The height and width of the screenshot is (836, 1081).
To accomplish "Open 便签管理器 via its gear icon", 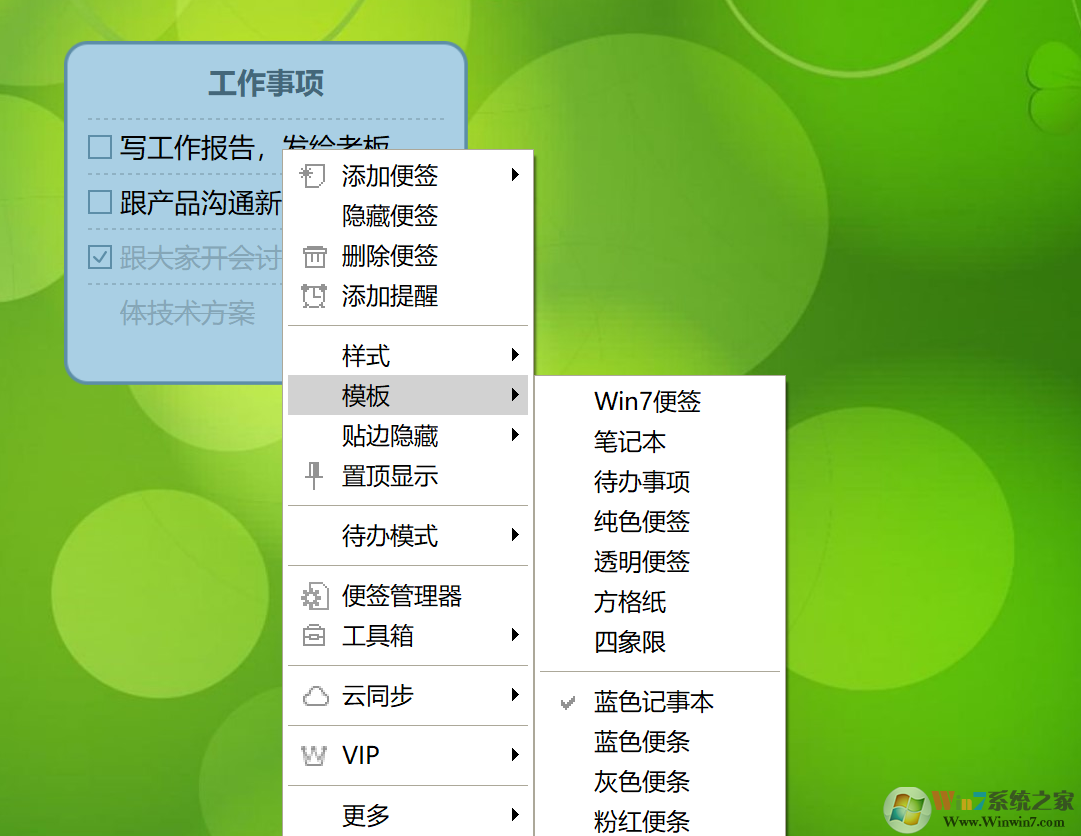I will coord(313,596).
